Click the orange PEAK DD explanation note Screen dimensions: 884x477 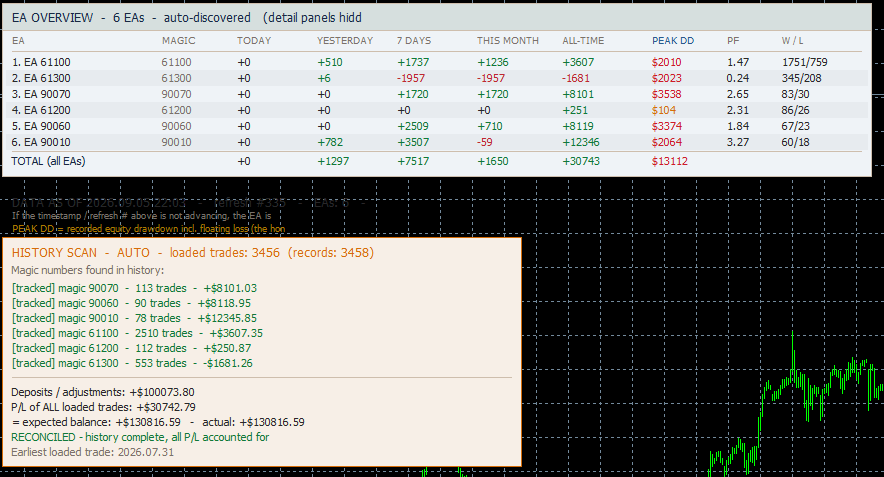point(148,229)
